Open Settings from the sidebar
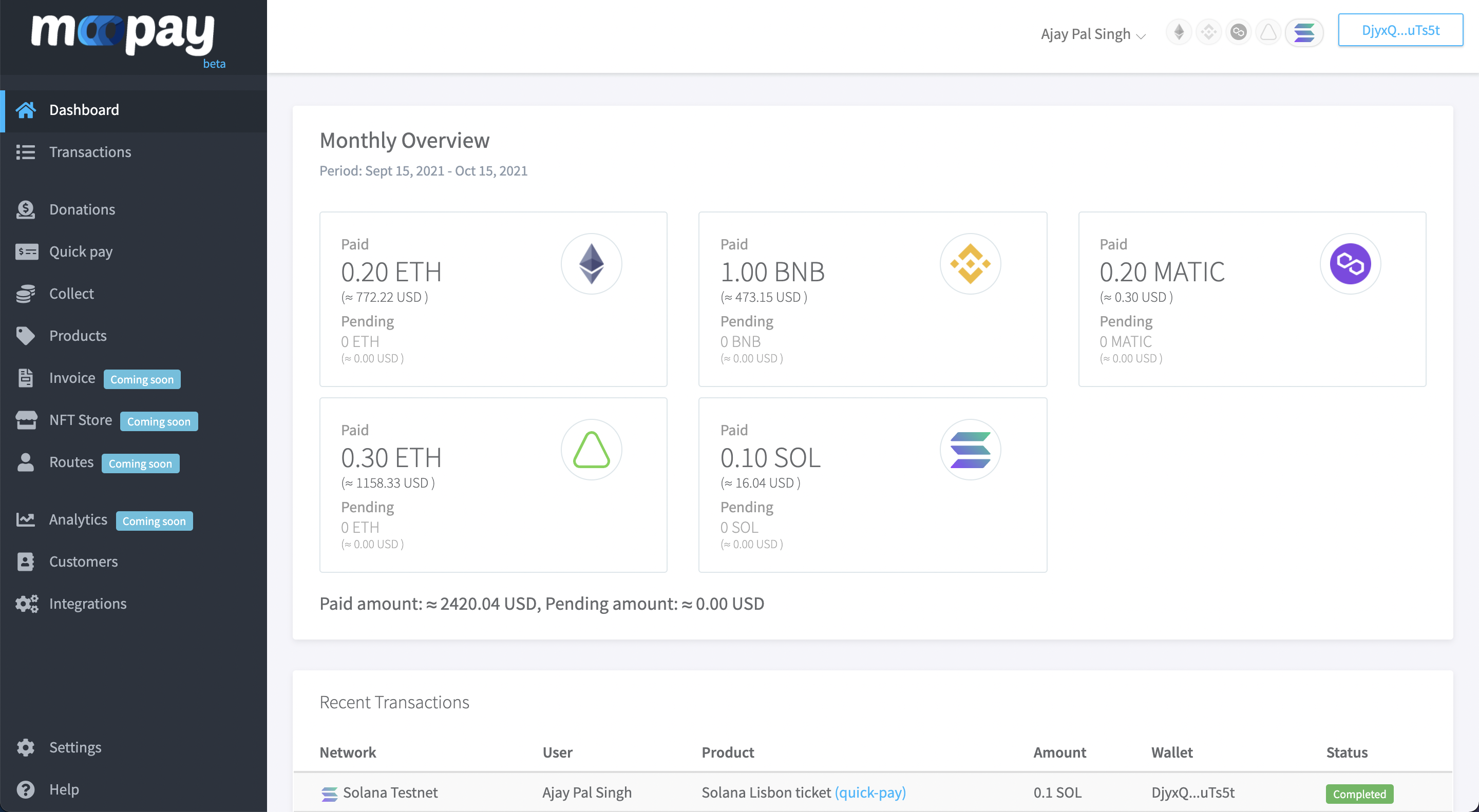Screen dimensions: 1479x812 [74, 747]
